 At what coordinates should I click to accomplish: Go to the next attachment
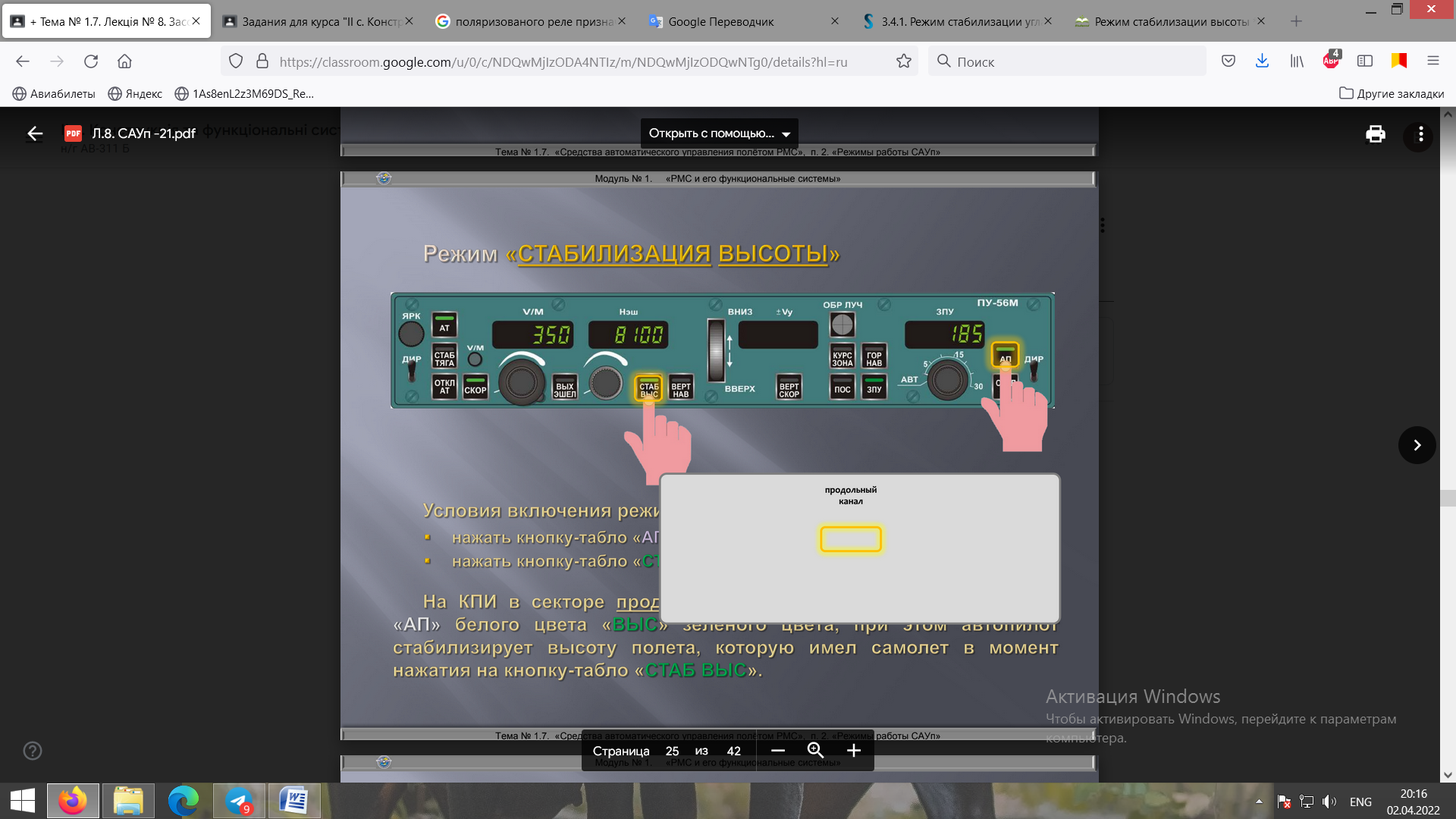pos(1417,445)
